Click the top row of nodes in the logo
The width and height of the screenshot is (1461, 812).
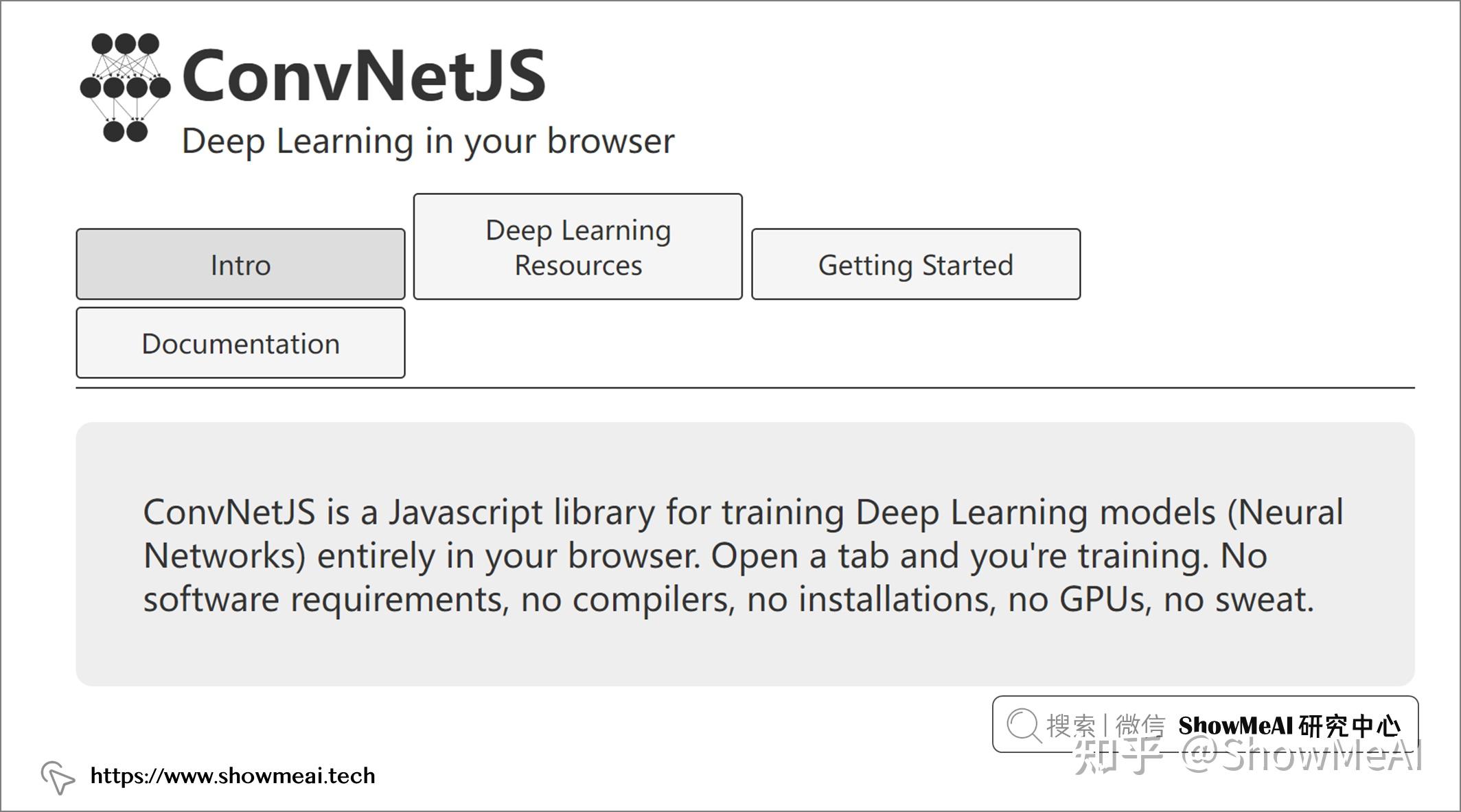pos(125,45)
